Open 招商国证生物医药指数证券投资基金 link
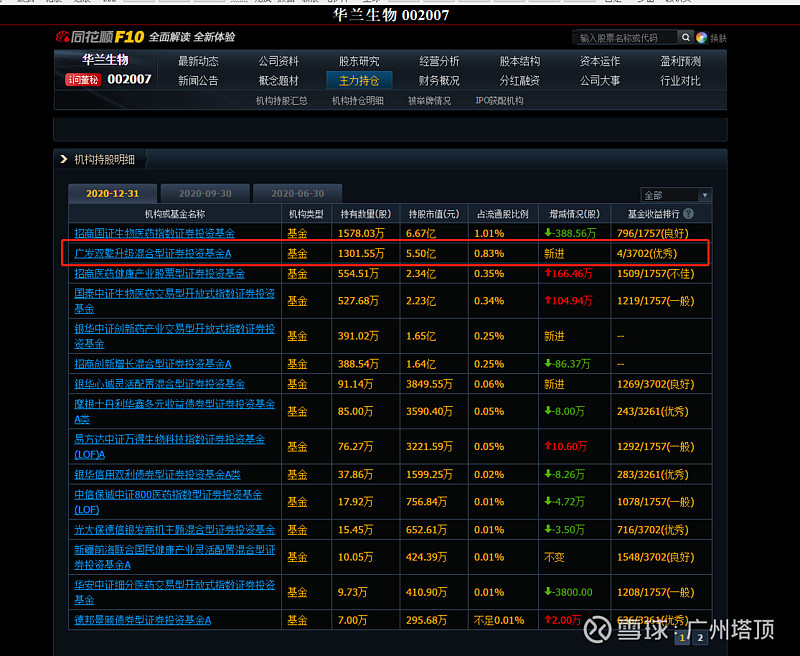The width and height of the screenshot is (800, 656). tap(155, 233)
